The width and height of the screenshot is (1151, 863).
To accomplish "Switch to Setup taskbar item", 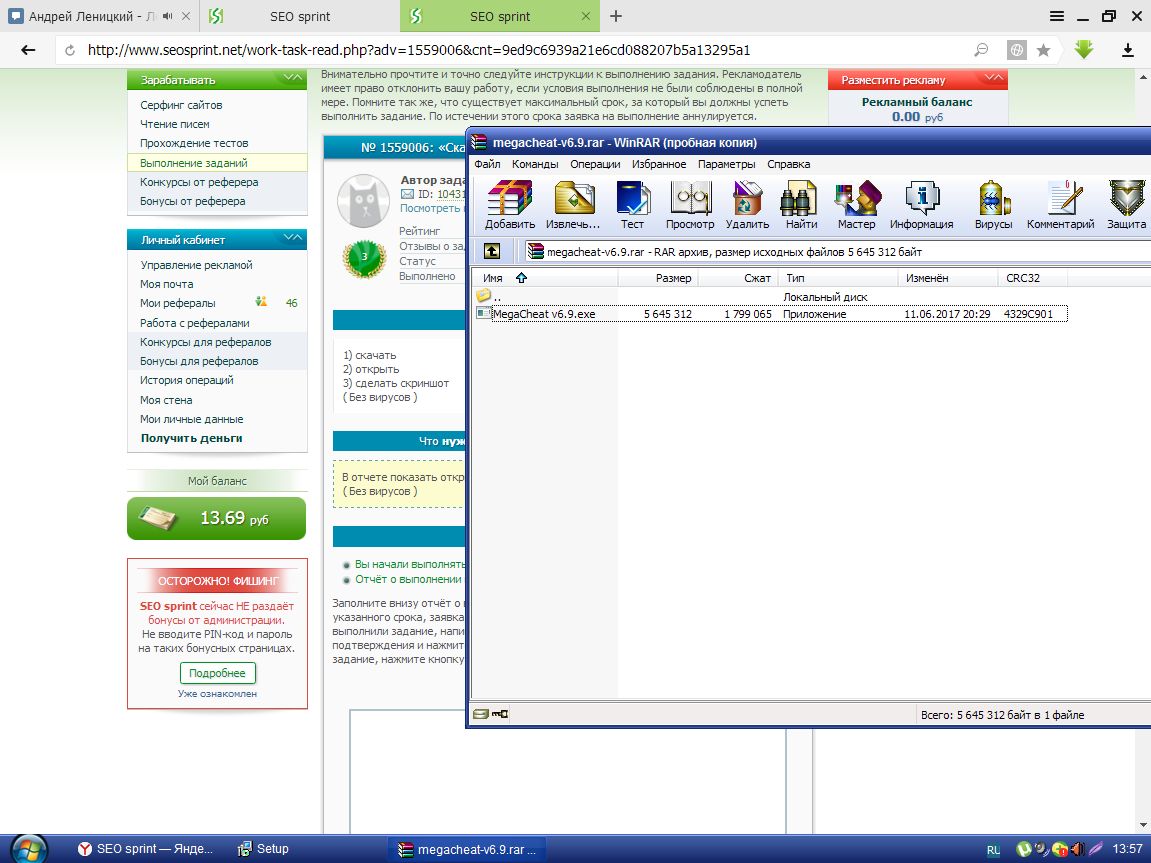I will tap(263, 849).
